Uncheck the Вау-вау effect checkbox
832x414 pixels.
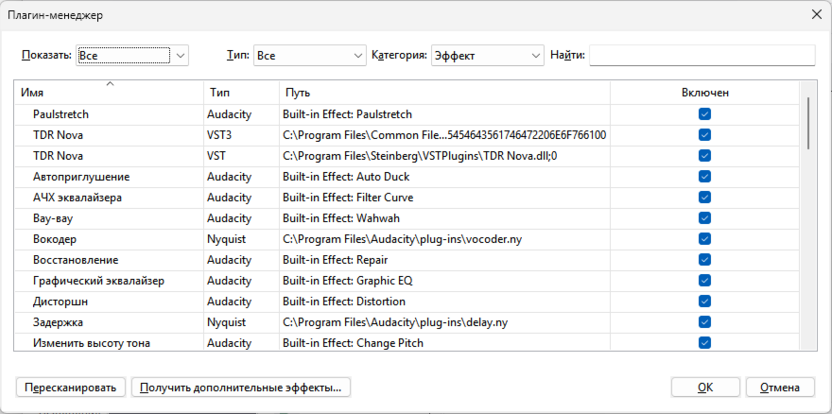(705, 218)
